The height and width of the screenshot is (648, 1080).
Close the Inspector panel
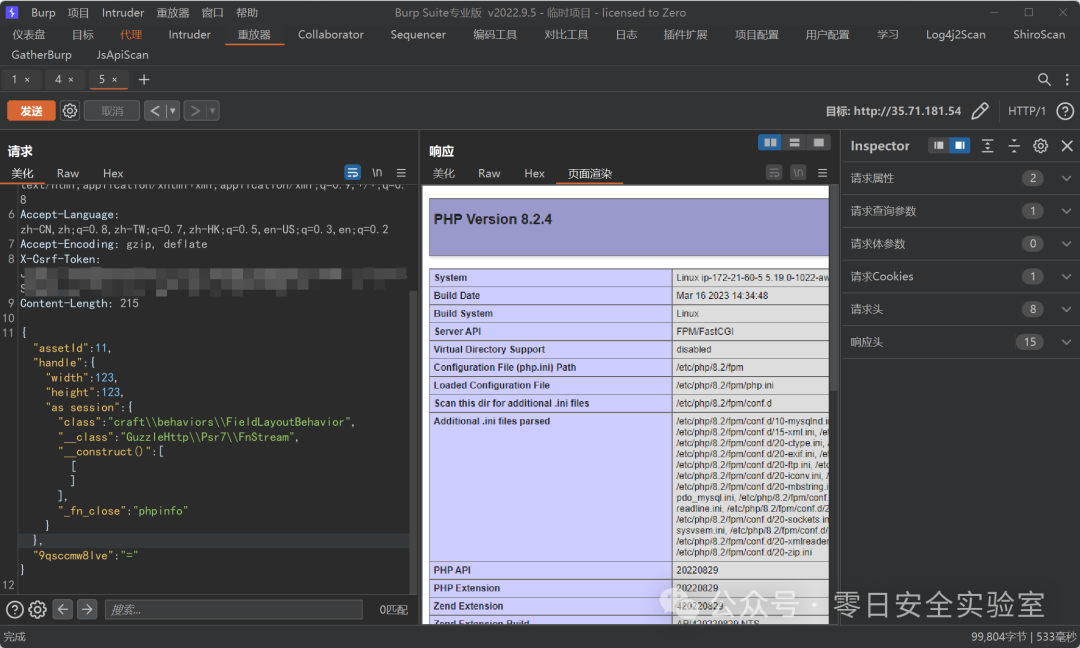pyautogui.click(x=1067, y=145)
